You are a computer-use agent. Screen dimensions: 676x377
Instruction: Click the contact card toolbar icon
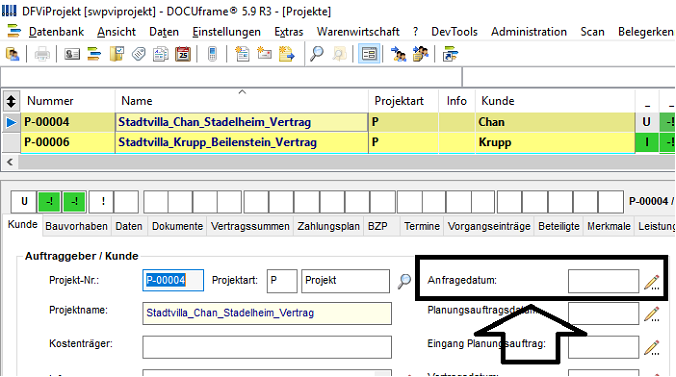coord(72,54)
